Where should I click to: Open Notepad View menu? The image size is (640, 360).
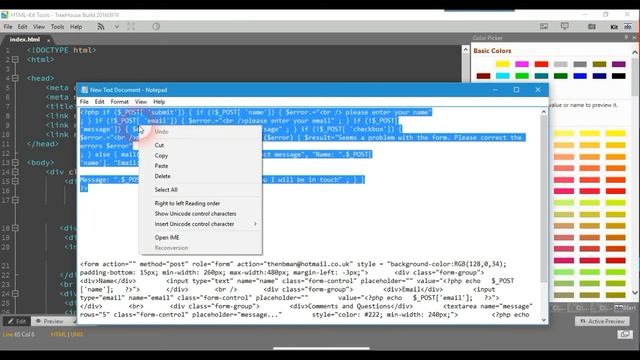(x=140, y=102)
